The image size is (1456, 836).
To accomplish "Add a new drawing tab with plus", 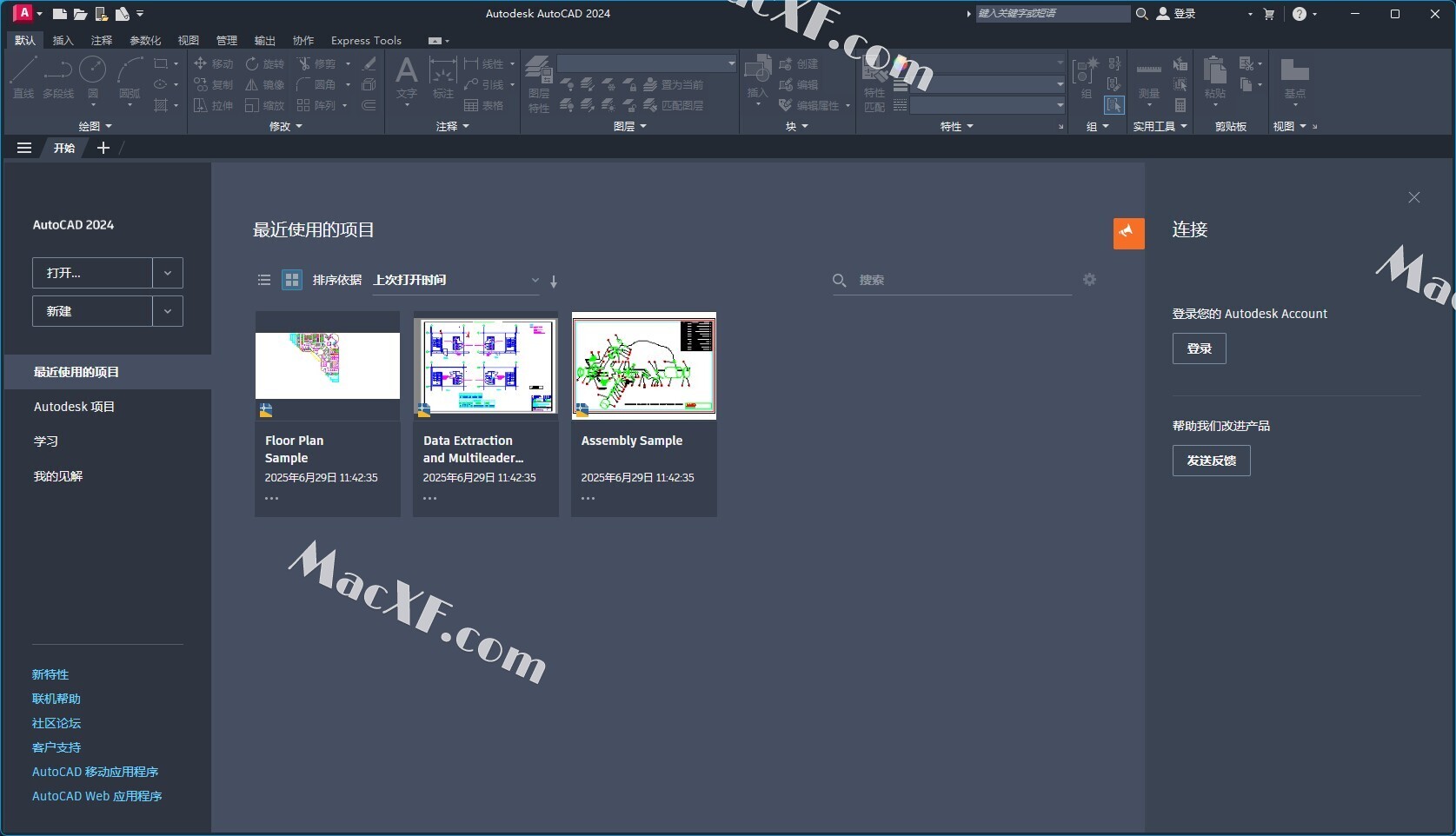I will pyautogui.click(x=103, y=148).
